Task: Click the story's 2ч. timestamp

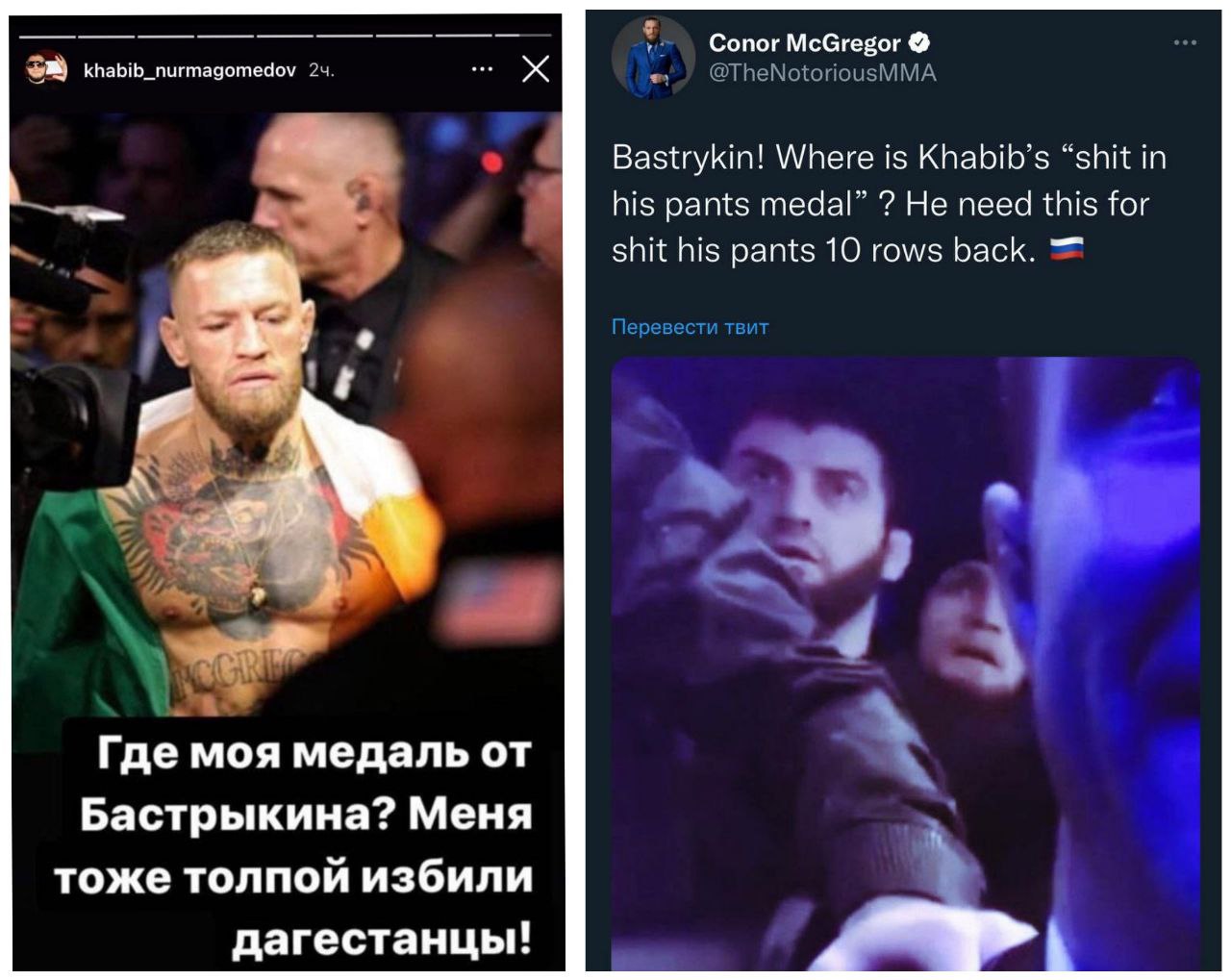Action: pyautogui.click(x=321, y=70)
